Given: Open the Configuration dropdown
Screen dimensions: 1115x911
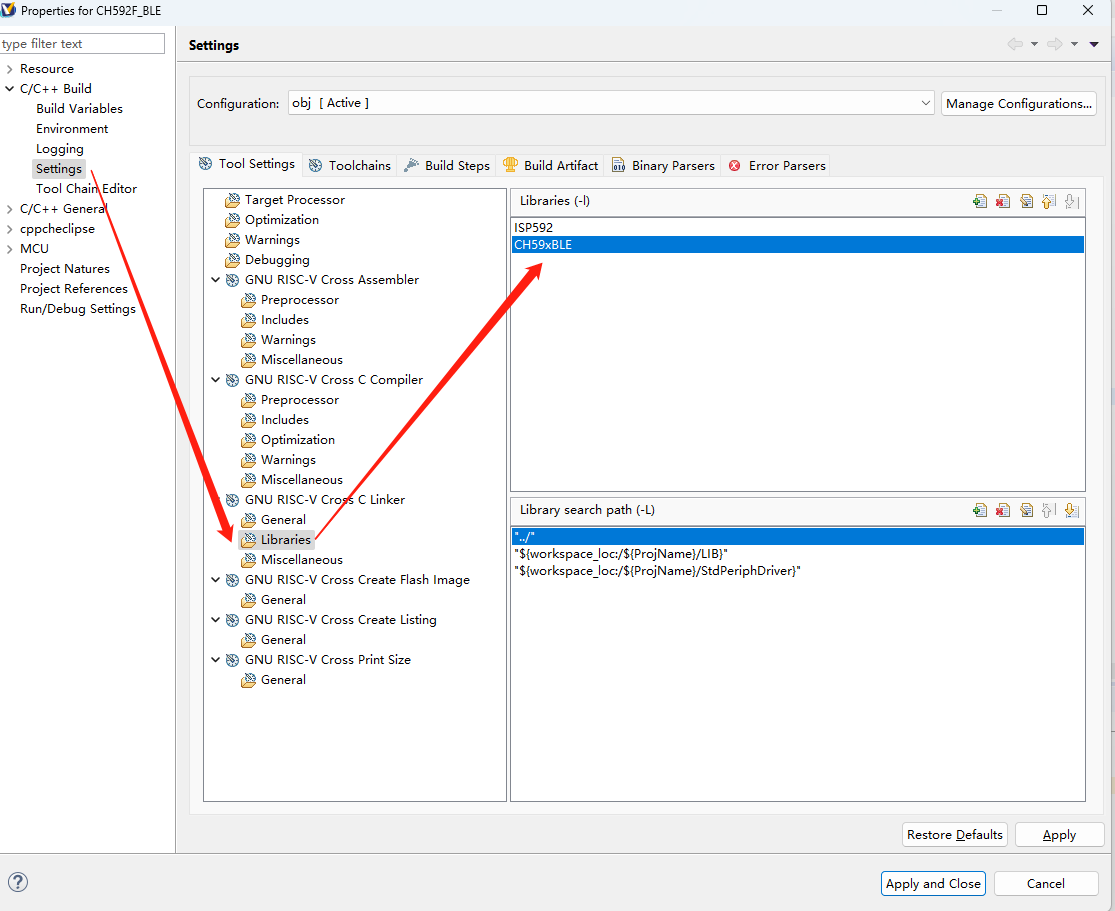Looking at the screenshot, I should click(925, 103).
